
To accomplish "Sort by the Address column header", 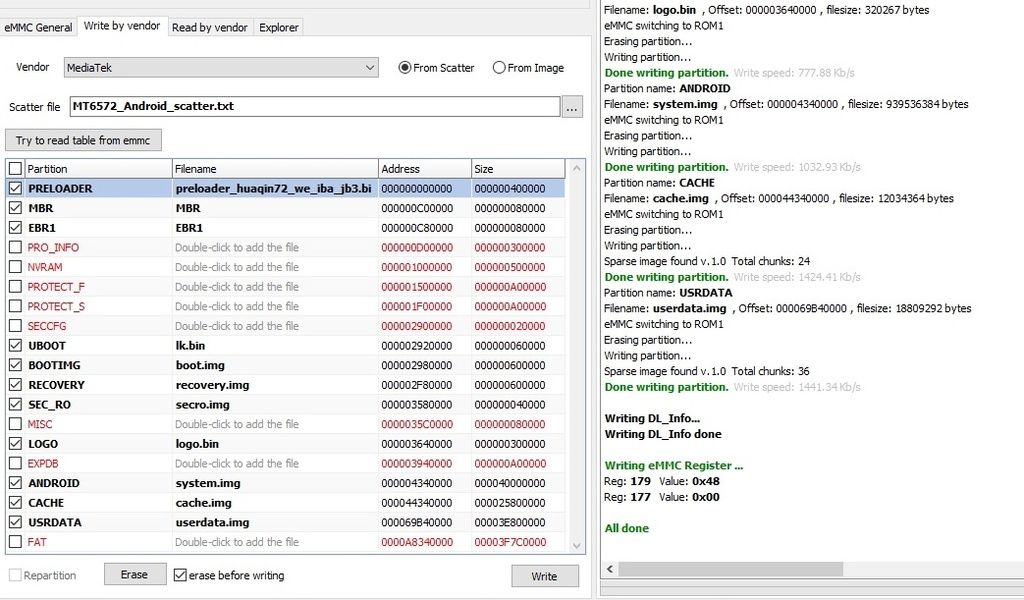I will coord(424,169).
